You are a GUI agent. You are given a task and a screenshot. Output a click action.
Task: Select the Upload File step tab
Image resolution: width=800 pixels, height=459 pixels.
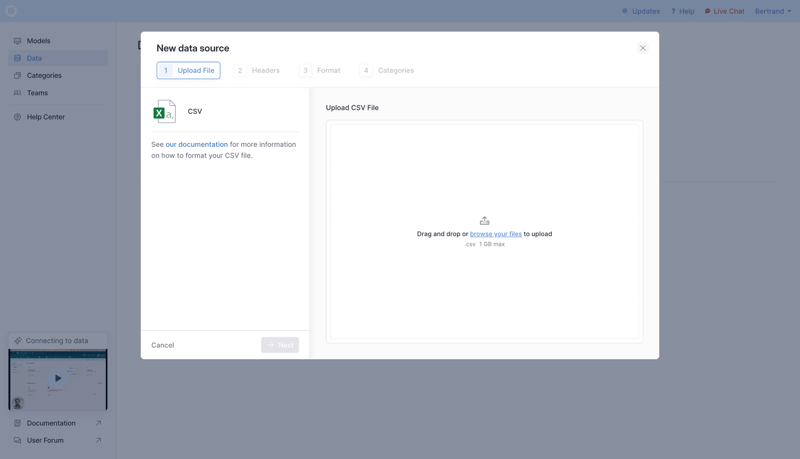[188, 71]
